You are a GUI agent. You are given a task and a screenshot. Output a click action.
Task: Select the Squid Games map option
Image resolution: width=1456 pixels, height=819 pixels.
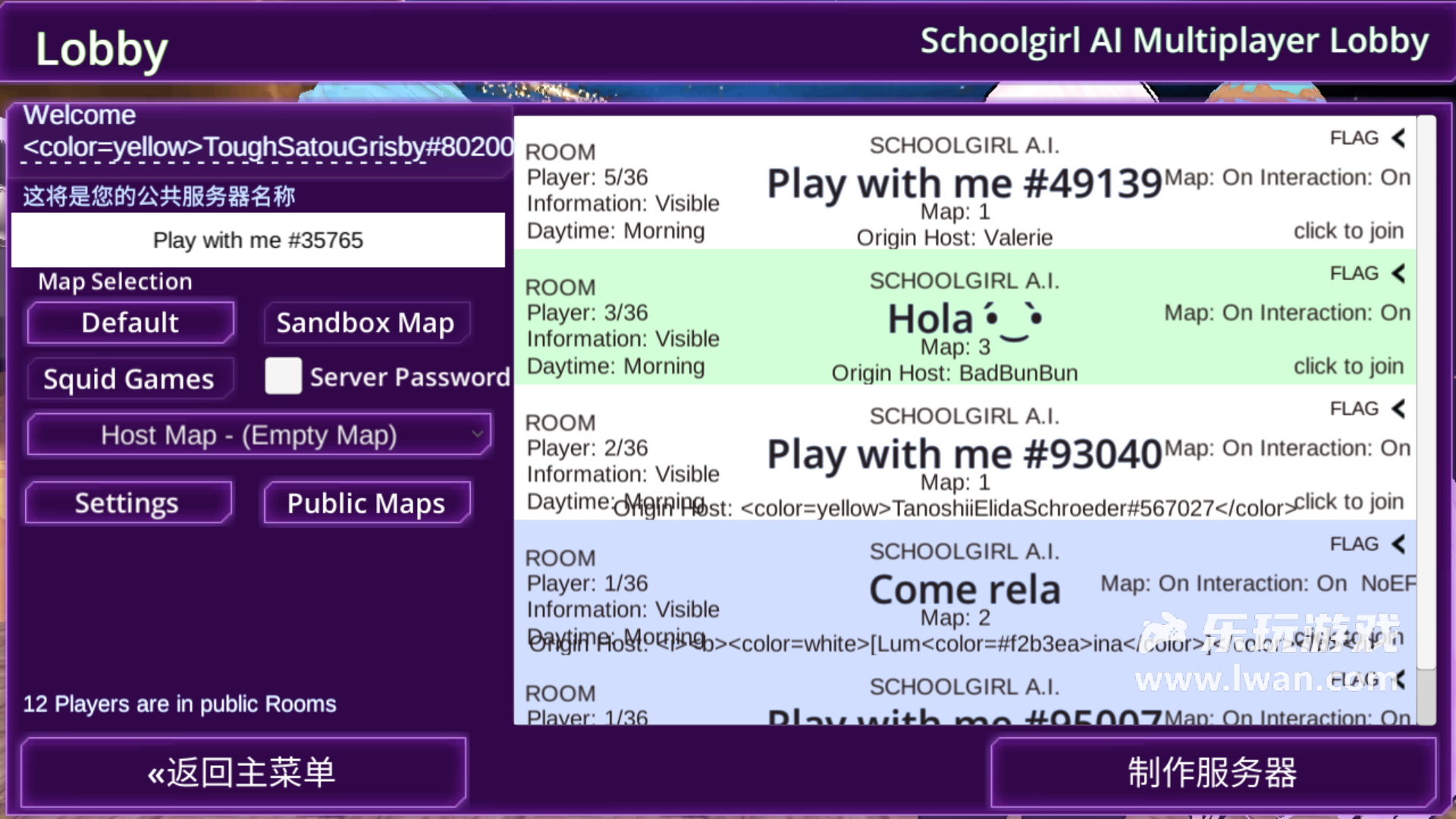128,377
